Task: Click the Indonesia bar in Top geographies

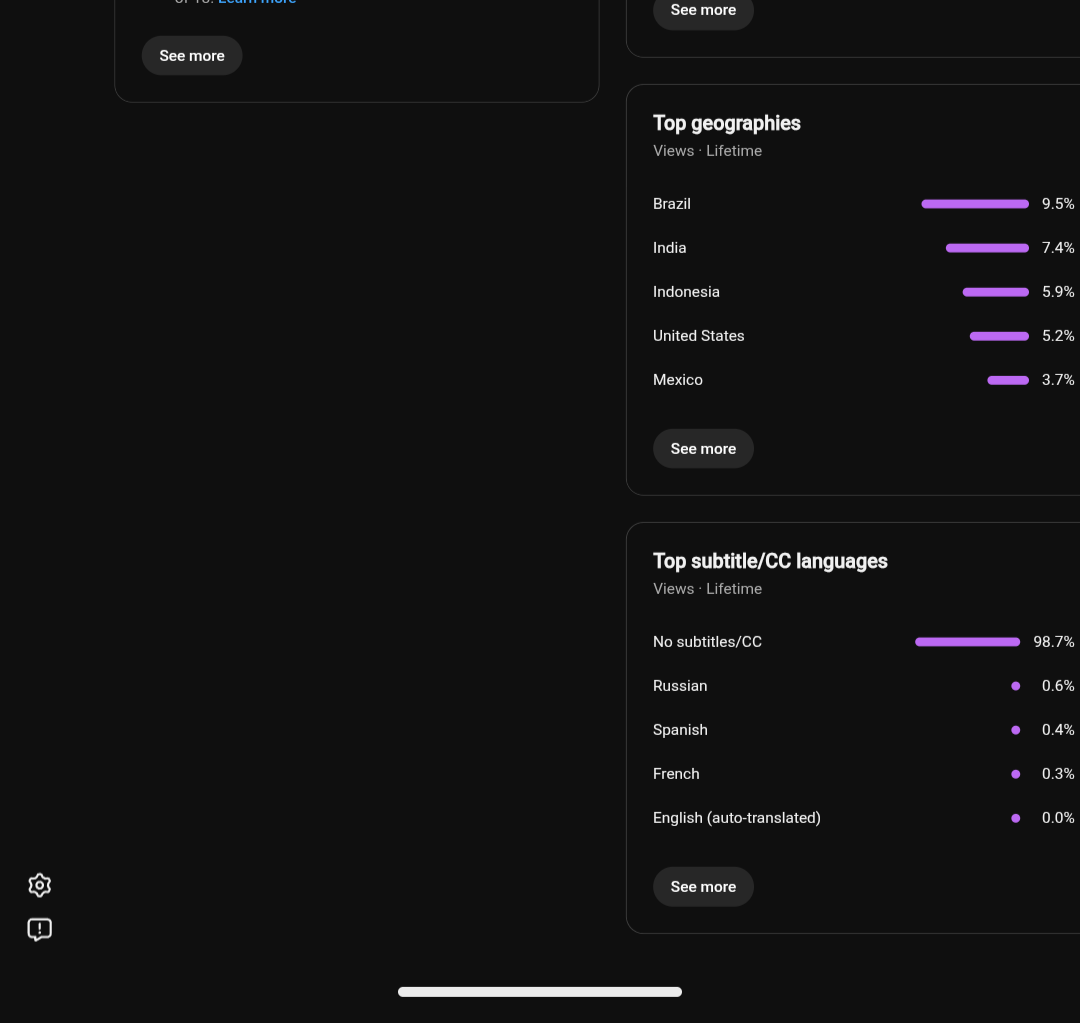Action: [x=995, y=292]
